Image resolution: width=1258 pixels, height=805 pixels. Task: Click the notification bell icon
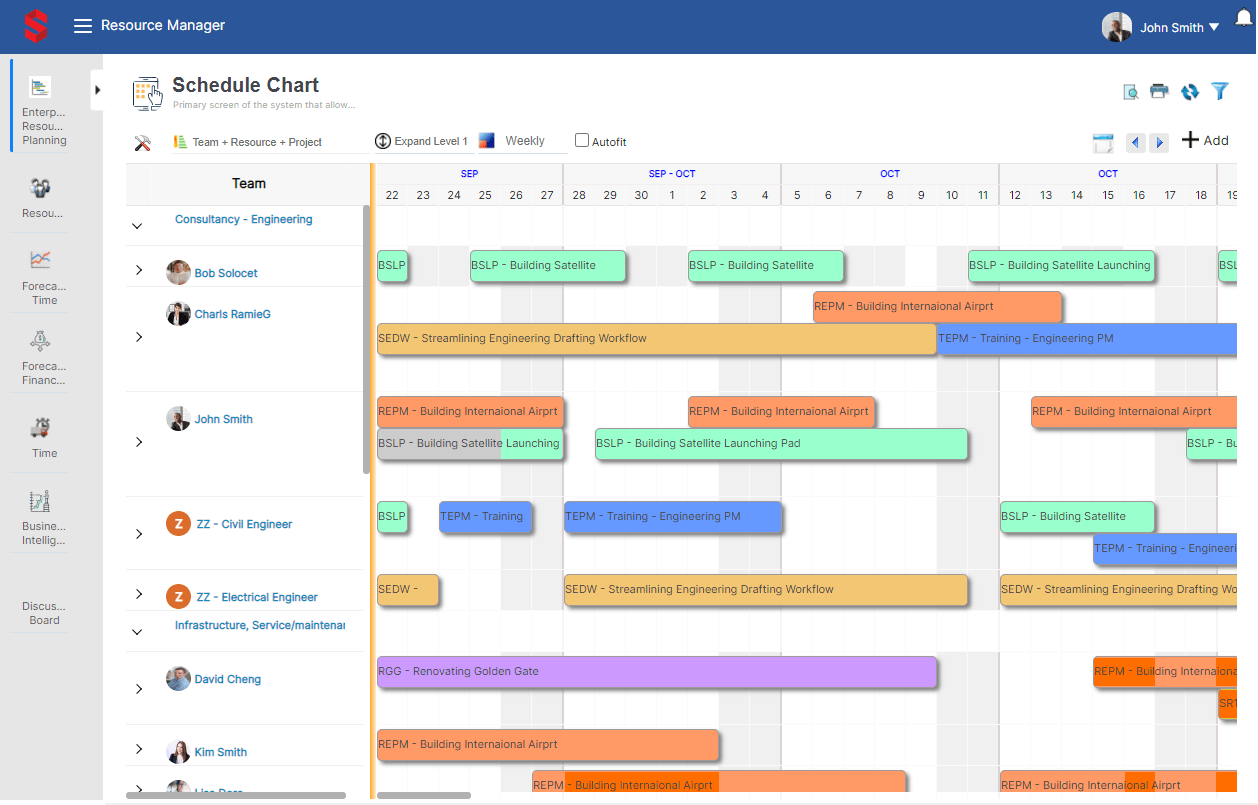pos(1244,18)
